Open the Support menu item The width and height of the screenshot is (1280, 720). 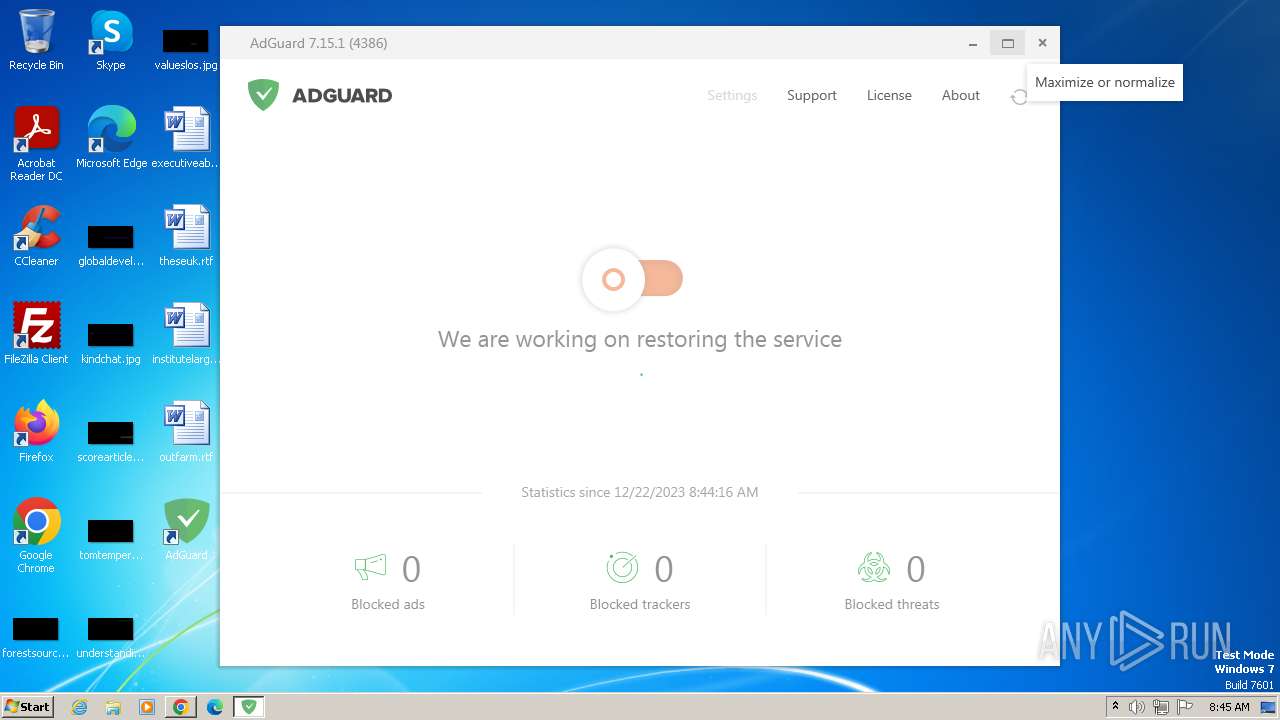811,95
